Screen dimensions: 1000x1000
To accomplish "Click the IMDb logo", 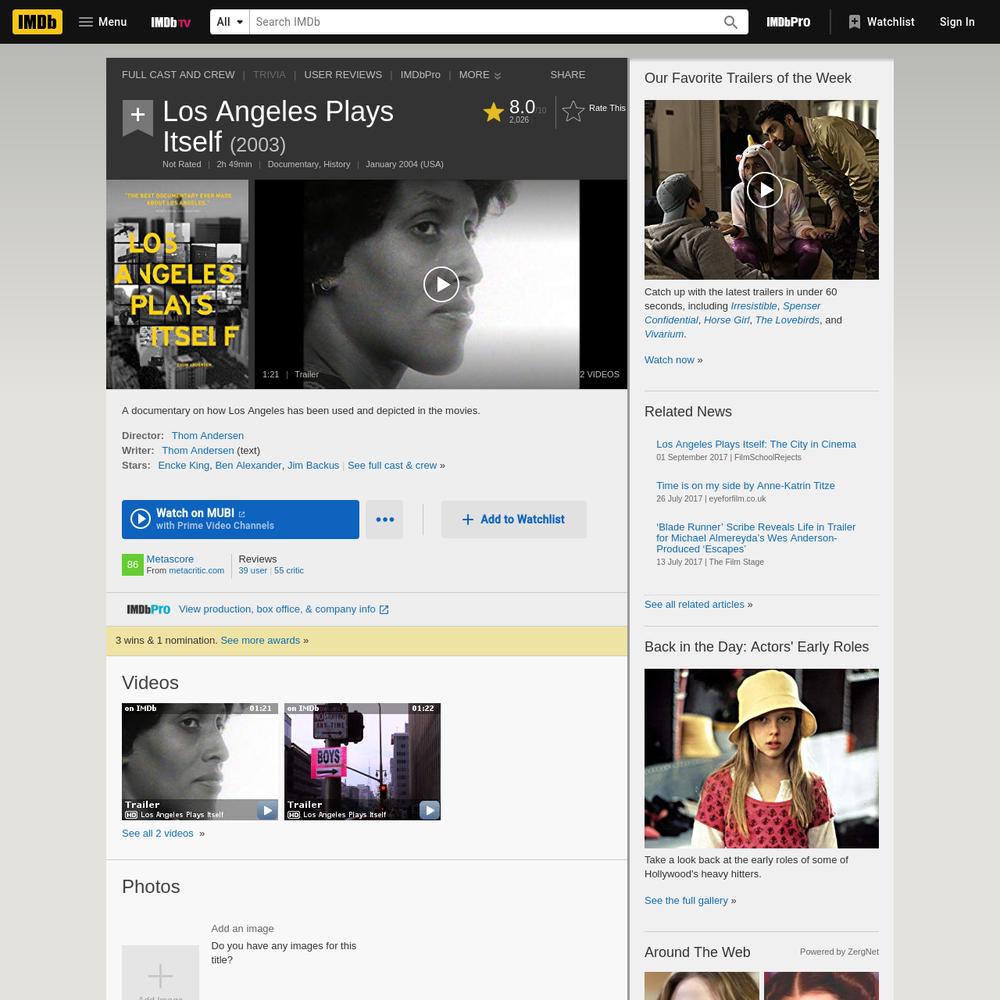I will 38,22.
